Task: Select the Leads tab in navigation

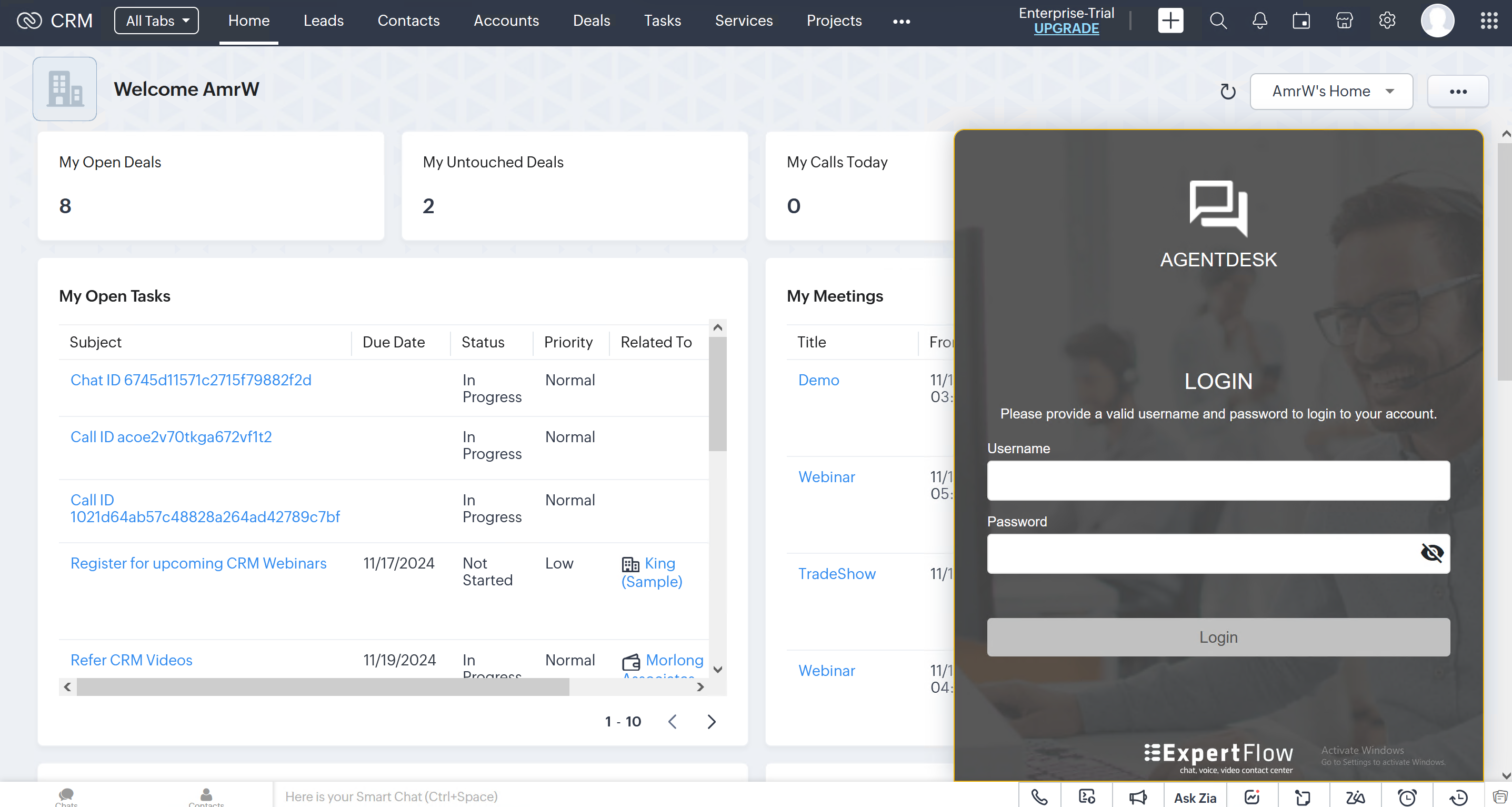Action: 323,21
